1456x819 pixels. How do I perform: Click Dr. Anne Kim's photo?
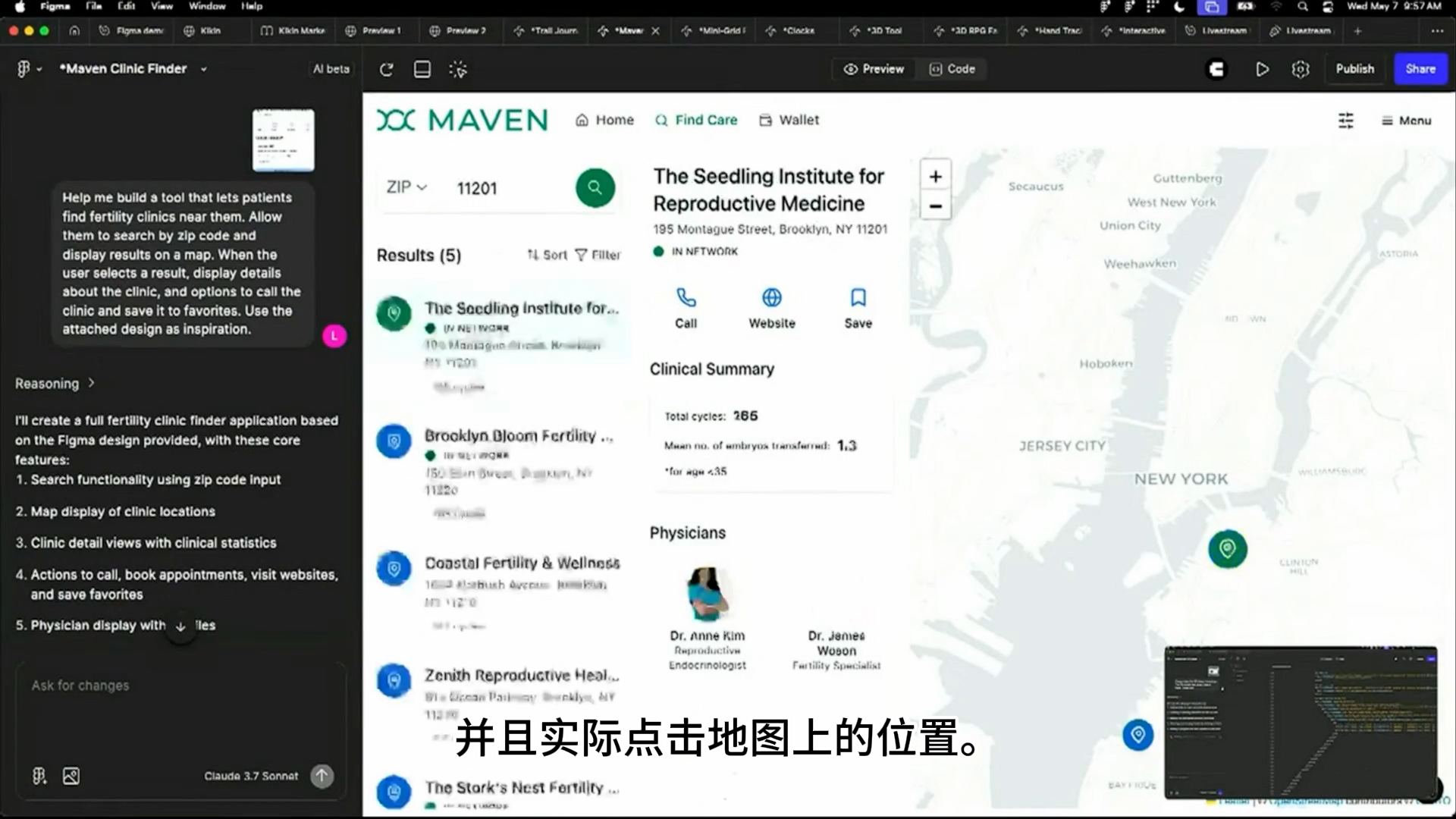pos(708,593)
